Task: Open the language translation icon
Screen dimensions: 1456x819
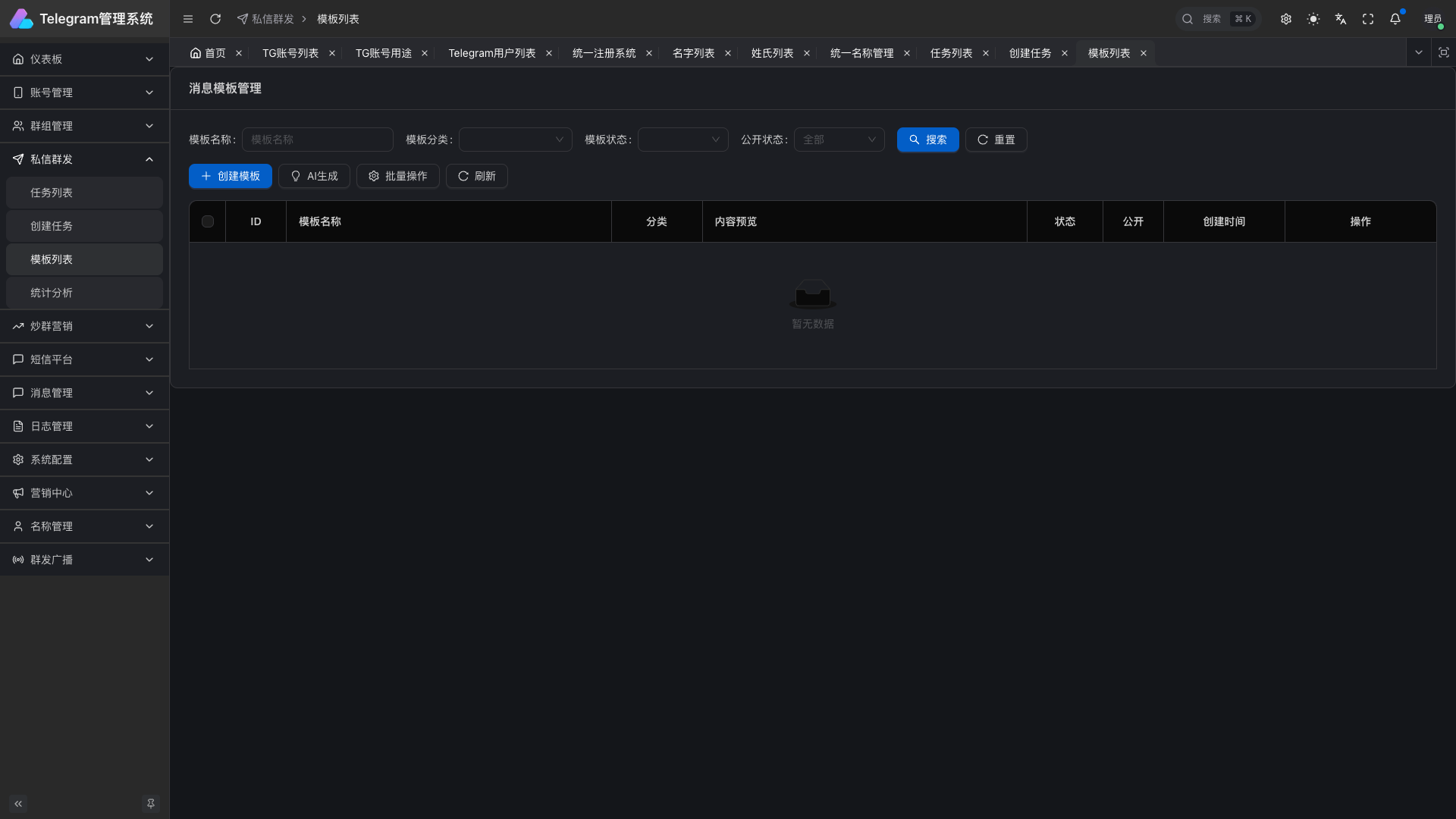Action: 1341,19
